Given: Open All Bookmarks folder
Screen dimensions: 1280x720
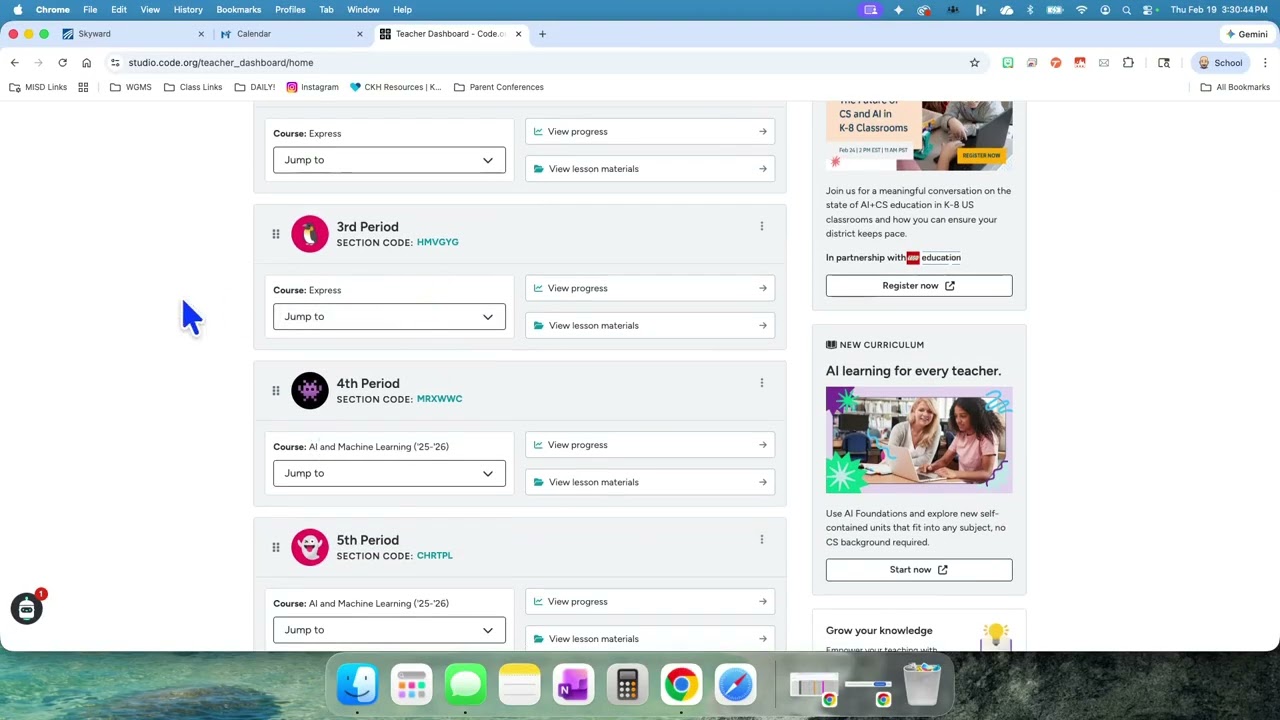Looking at the screenshot, I should click(x=1235, y=87).
